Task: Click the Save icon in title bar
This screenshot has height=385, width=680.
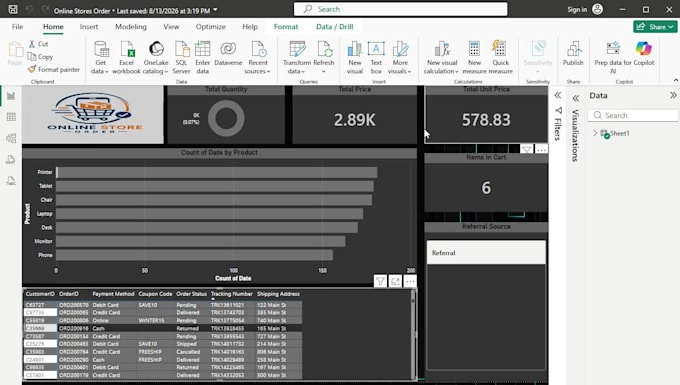Action: click(x=13, y=9)
